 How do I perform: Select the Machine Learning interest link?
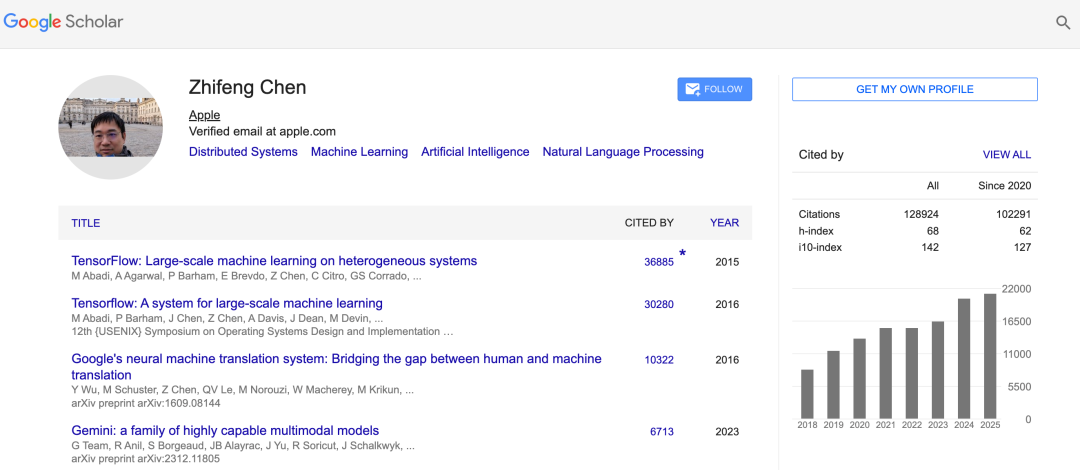click(359, 152)
